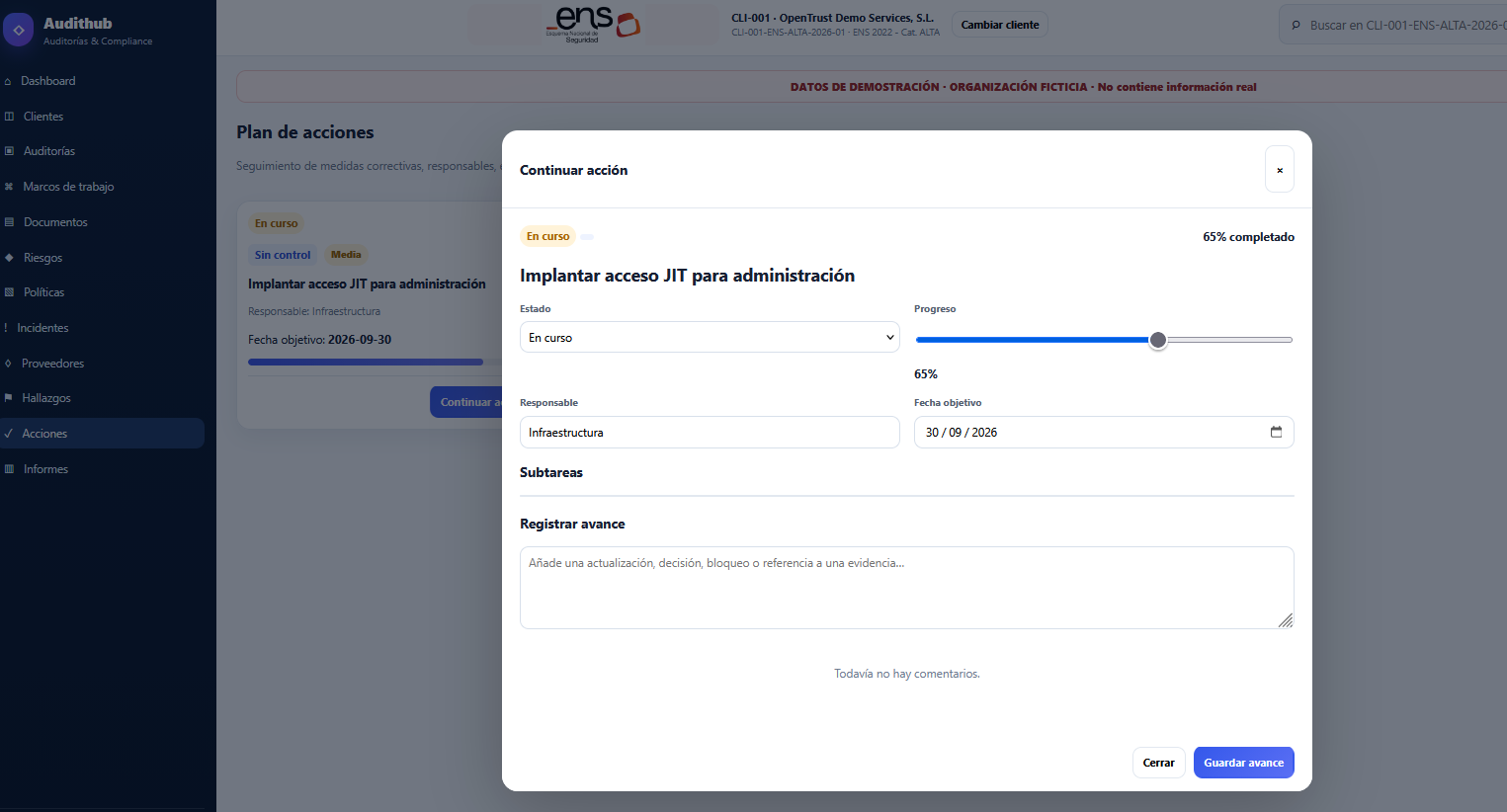This screenshot has width=1507, height=812.
Task: Click the Fecha objetivo 2026-09-30 card text
Action: (x=319, y=340)
